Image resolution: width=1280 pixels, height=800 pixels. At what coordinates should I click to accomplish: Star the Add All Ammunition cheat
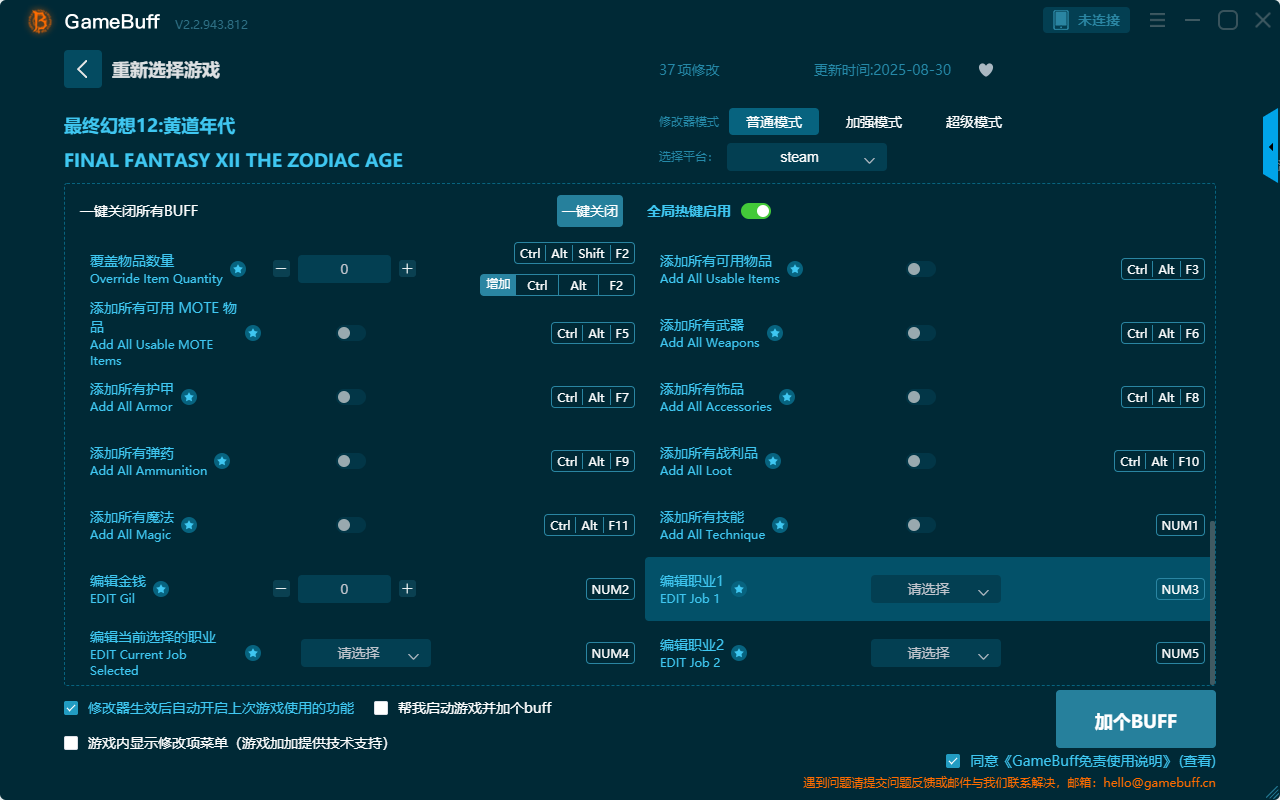pos(222,461)
